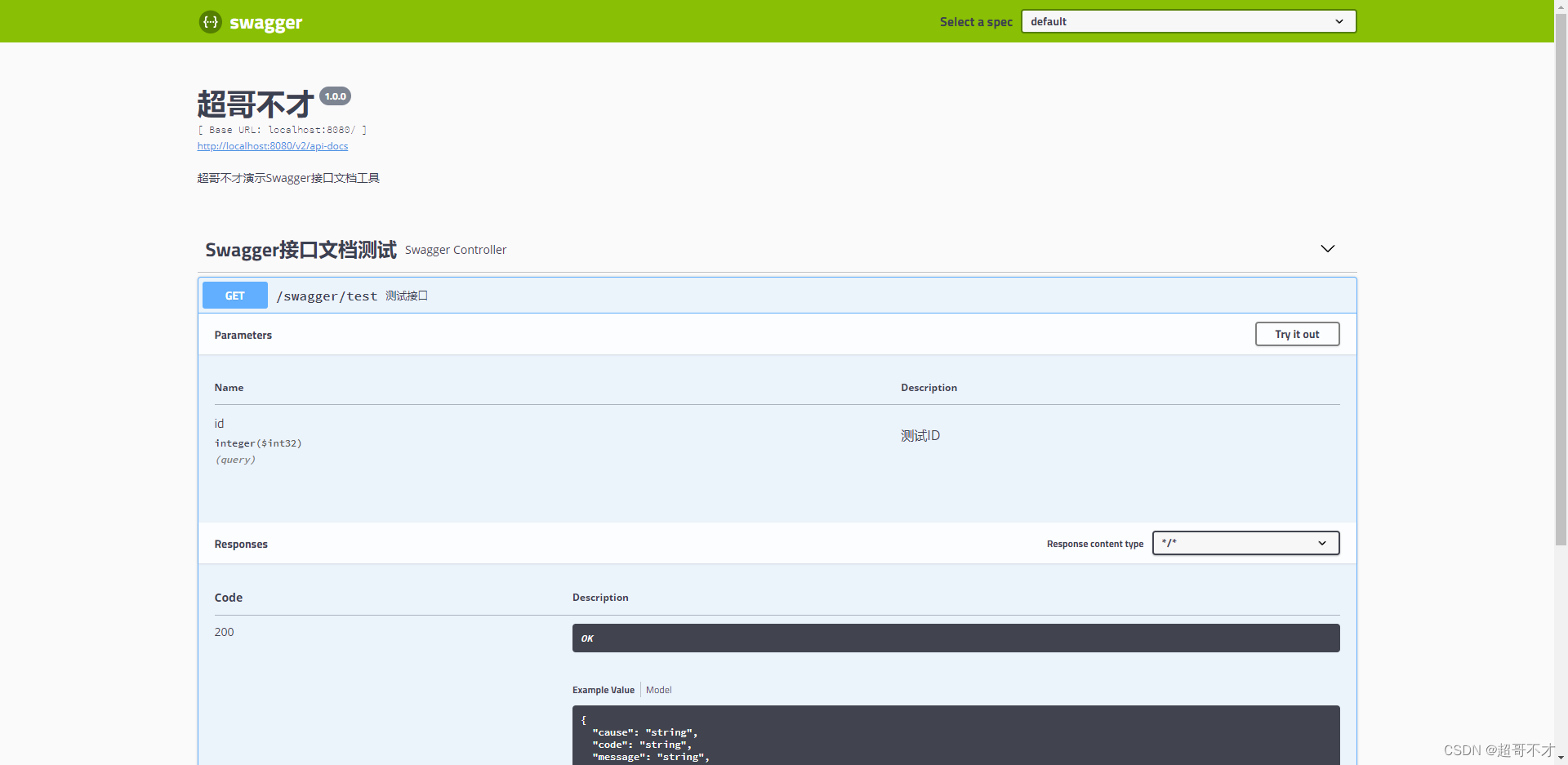Open the api-docs link
1568x765 pixels.
coord(273,146)
